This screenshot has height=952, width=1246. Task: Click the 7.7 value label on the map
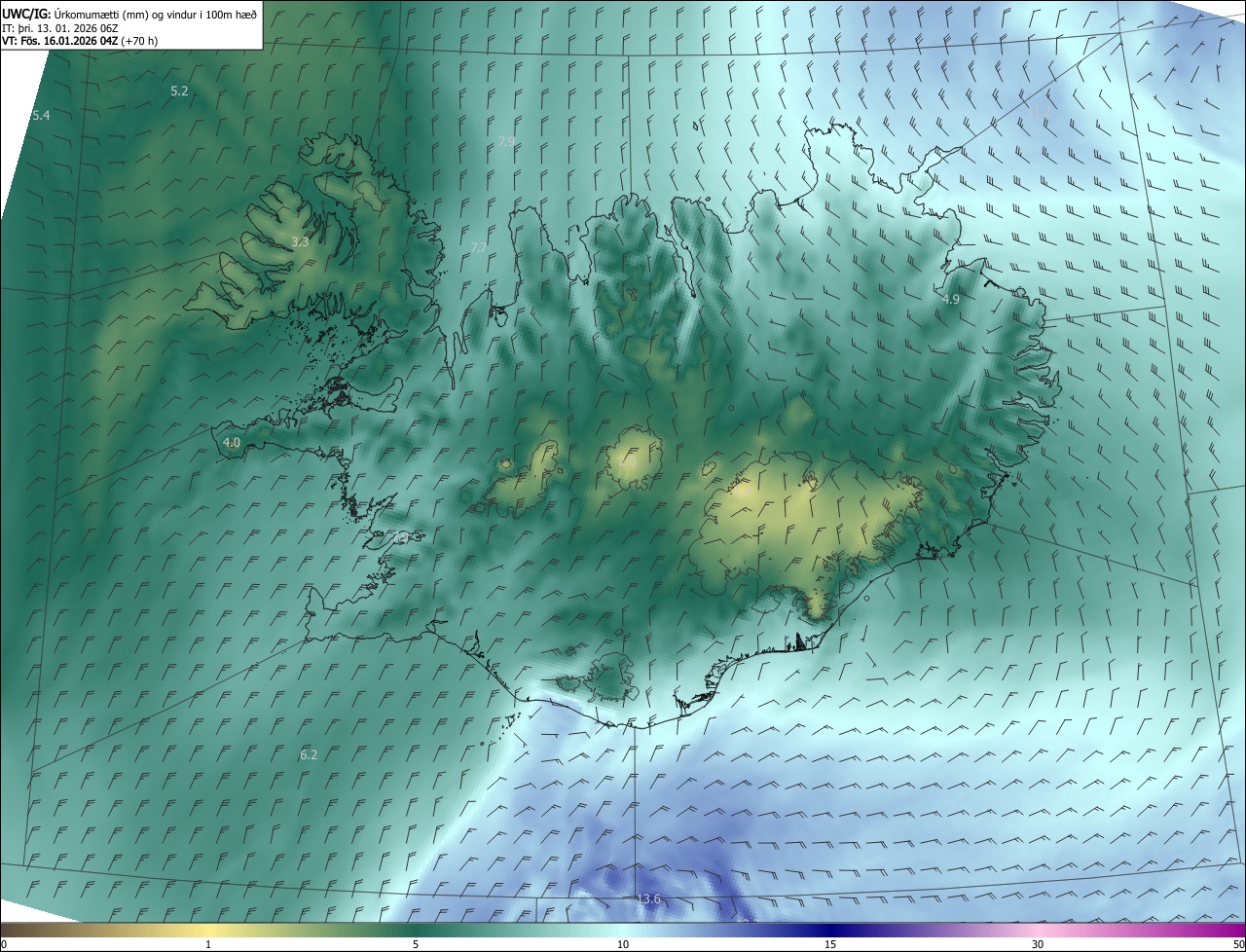(479, 248)
